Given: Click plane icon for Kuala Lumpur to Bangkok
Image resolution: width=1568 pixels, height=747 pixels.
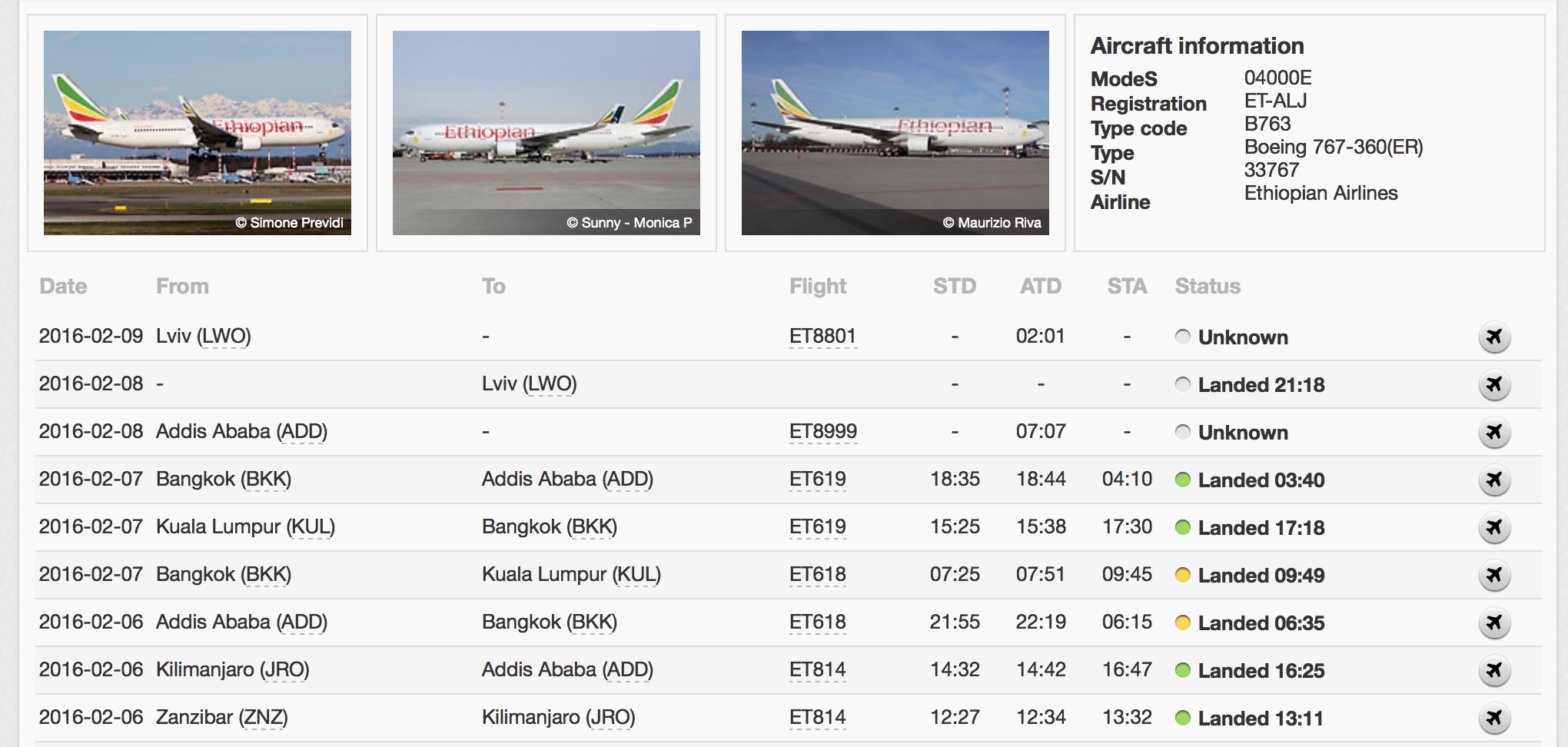Looking at the screenshot, I should coord(1493,527).
